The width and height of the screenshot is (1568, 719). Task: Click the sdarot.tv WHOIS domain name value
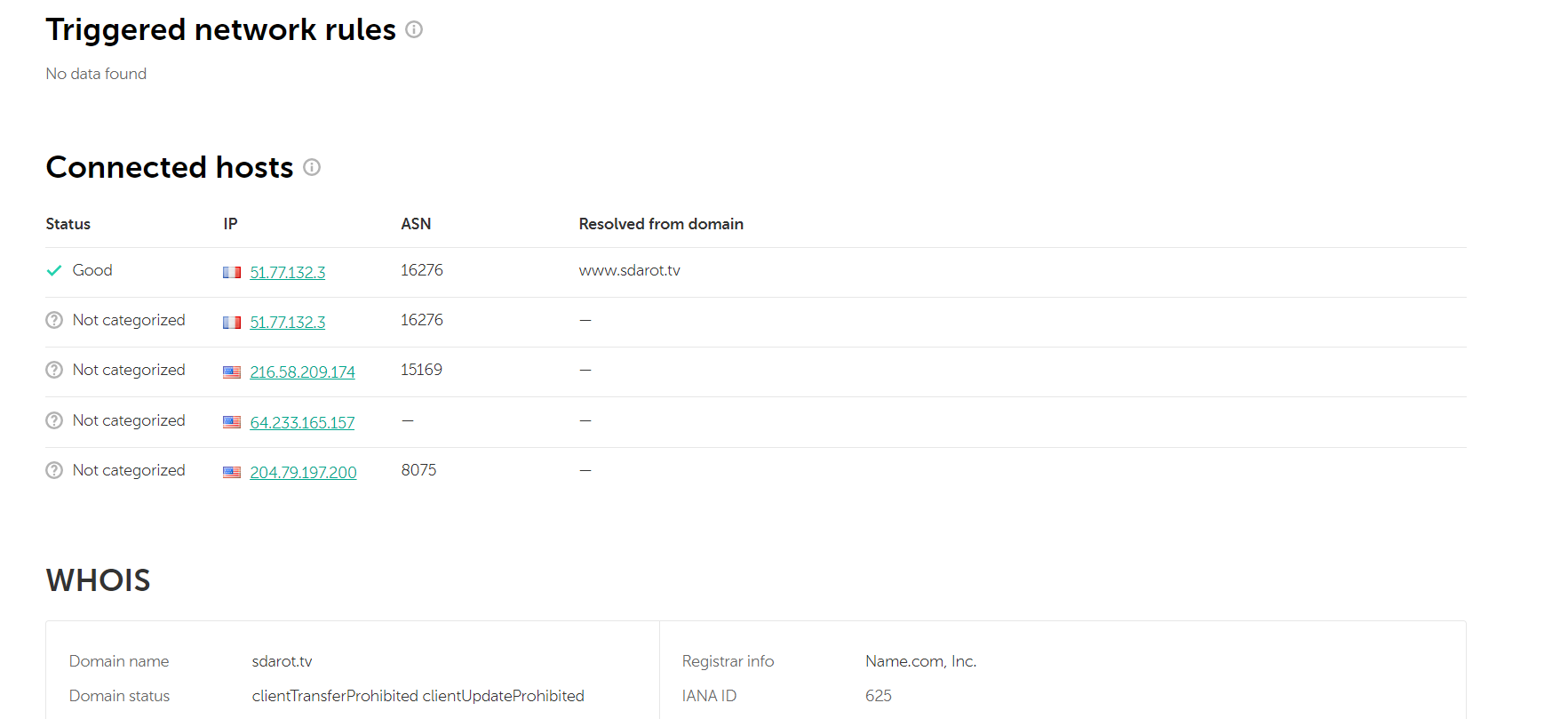pyautogui.click(x=282, y=661)
